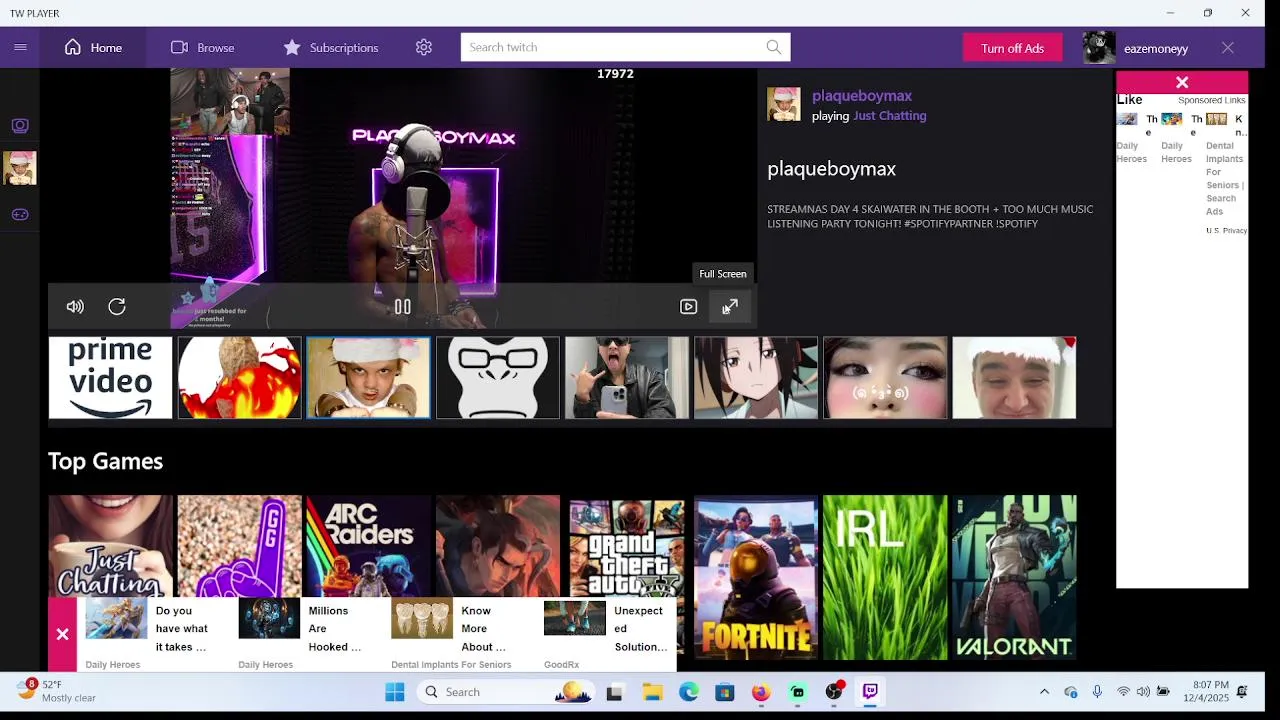Open the clock showing 8:07 PM
This screenshot has width=1280, height=720.
[1206, 691]
